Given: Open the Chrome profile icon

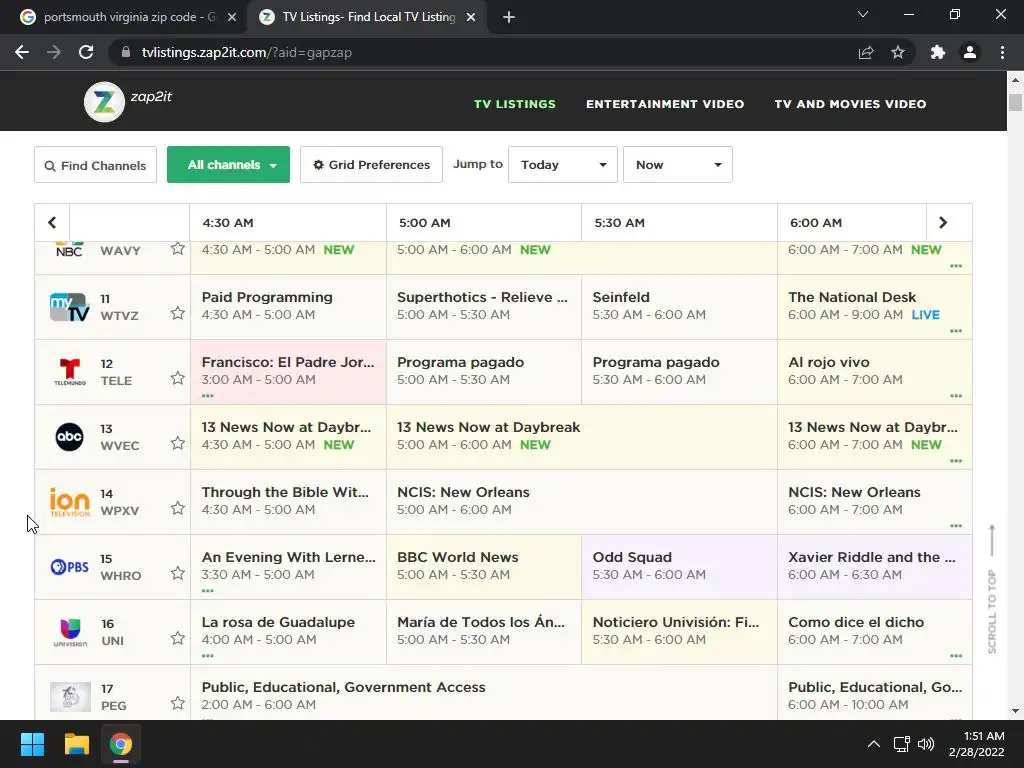Looking at the screenshot, I should click(970, 52).
